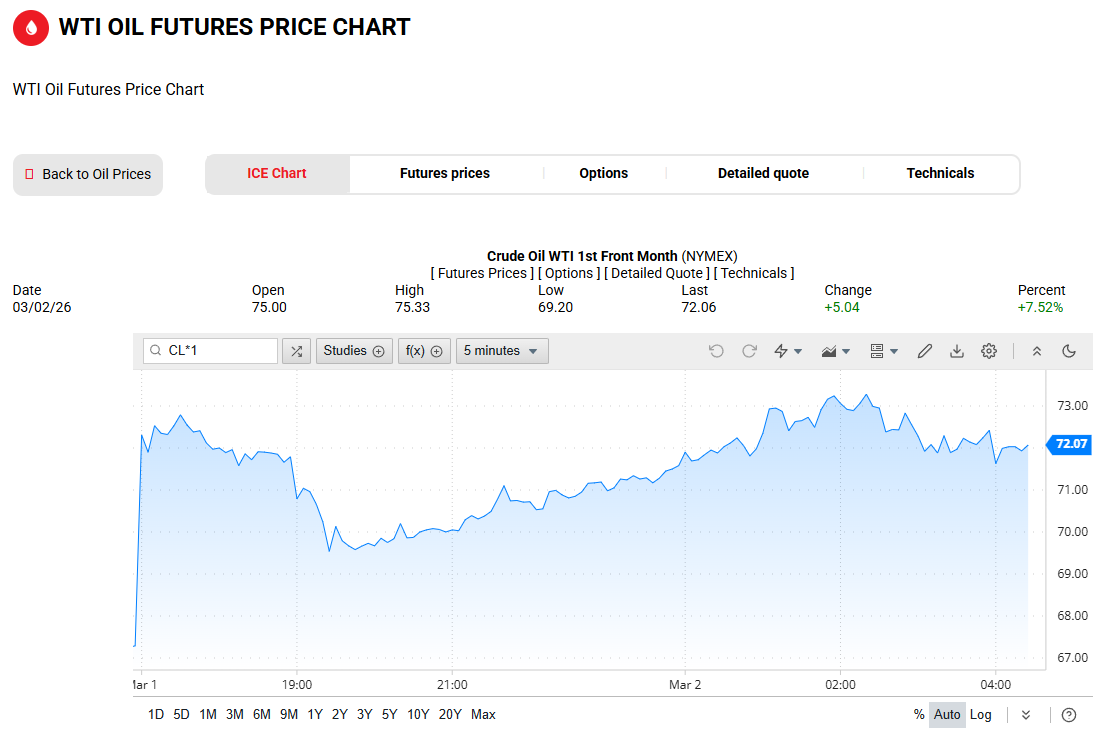
Task: Select the 1Y time range
Action: [315, 714]
